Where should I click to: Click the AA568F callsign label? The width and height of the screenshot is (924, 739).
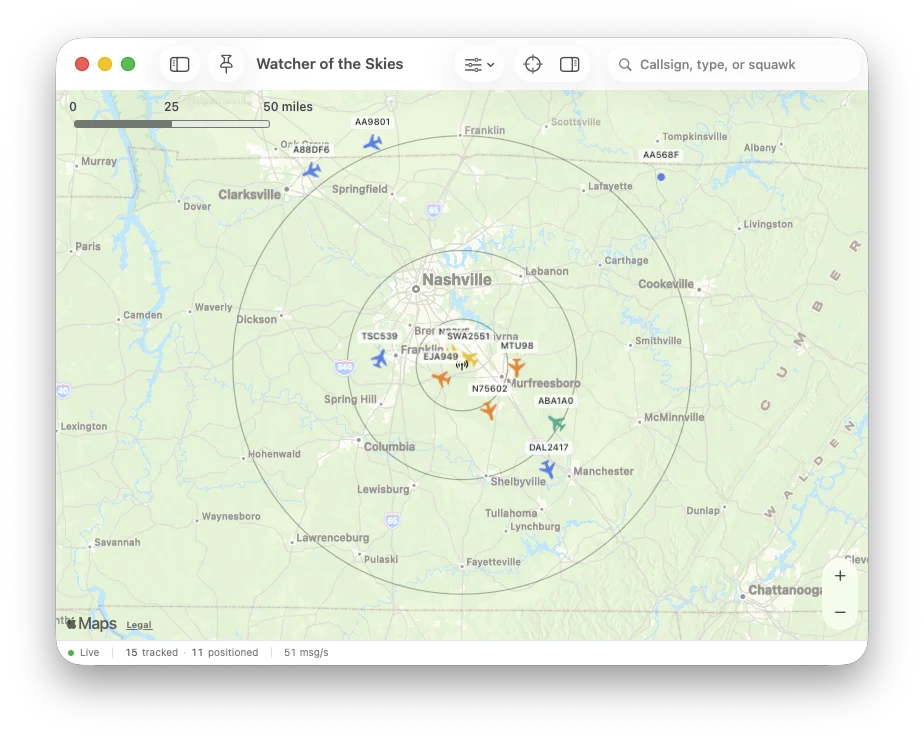point(661,155)
